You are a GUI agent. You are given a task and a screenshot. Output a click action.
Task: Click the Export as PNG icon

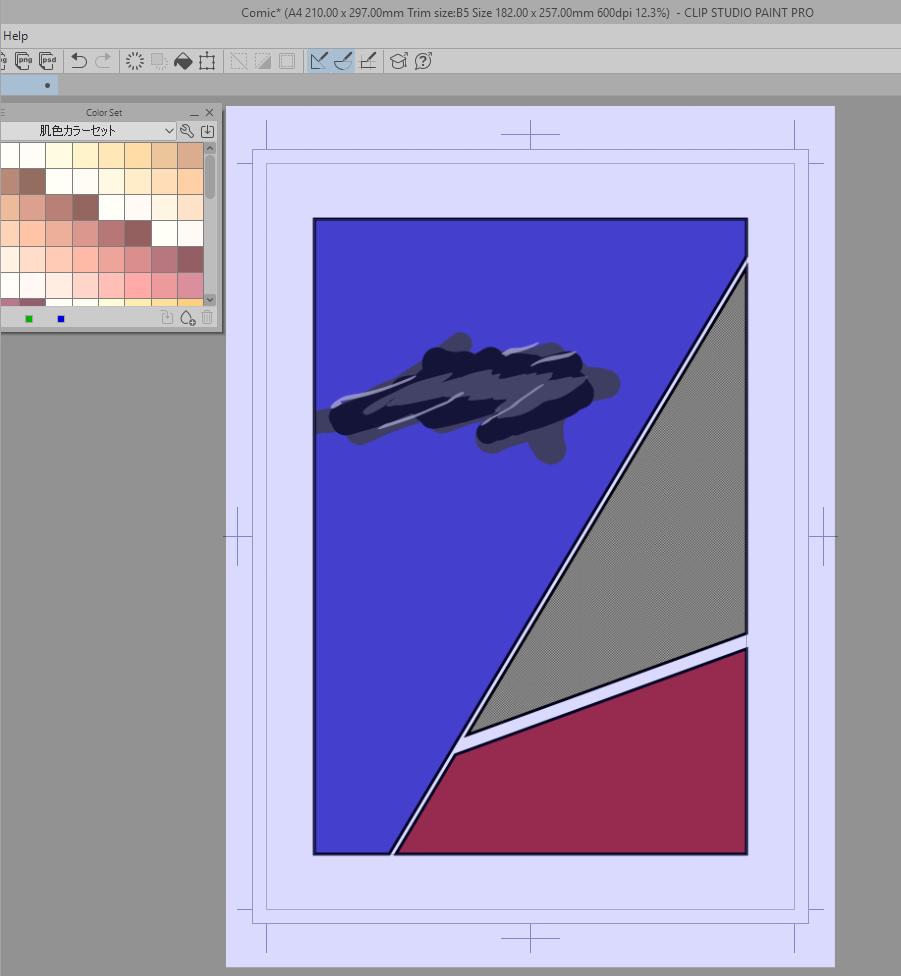point(23,60)
